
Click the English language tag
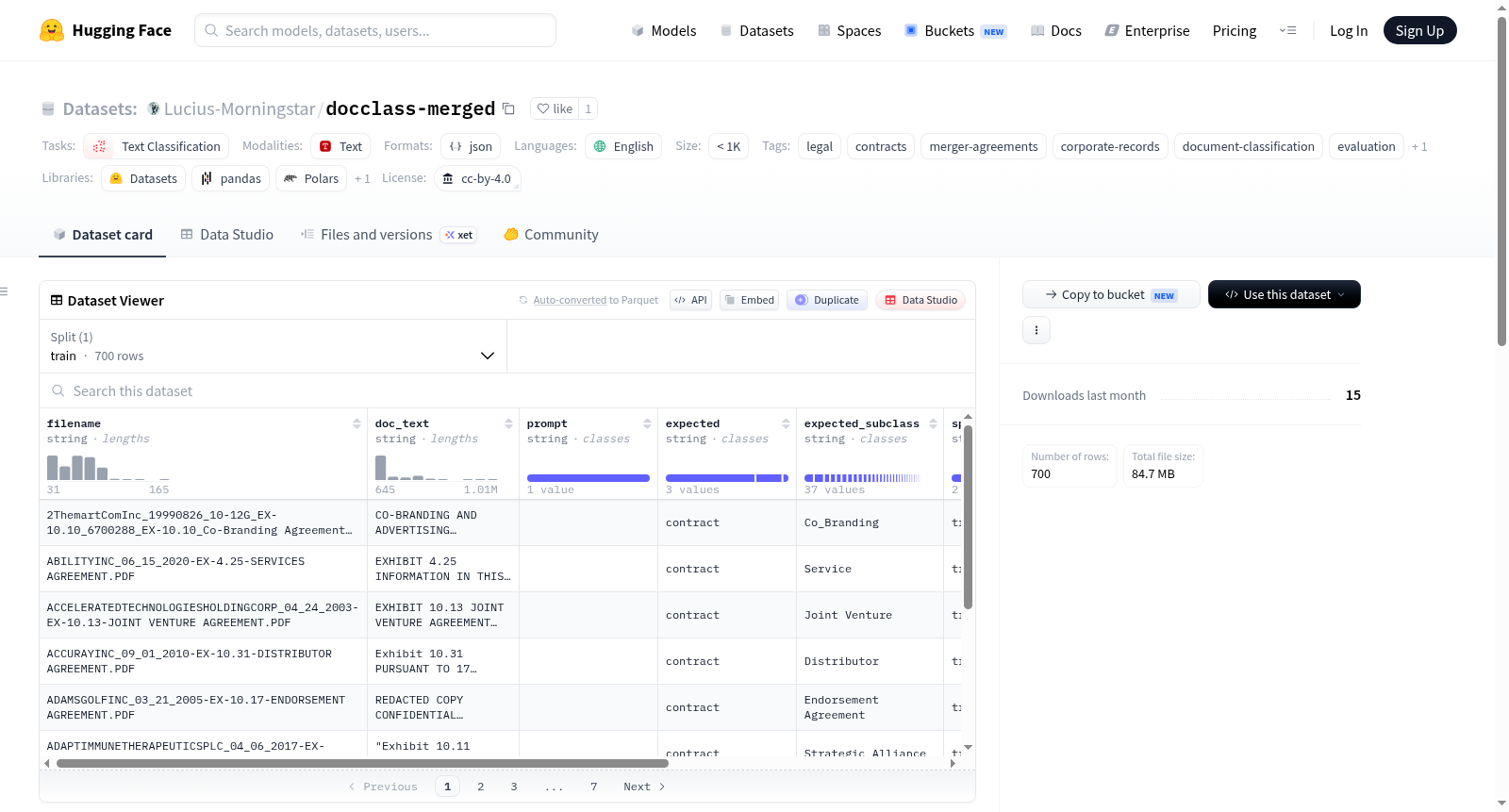tap(623, 146)
